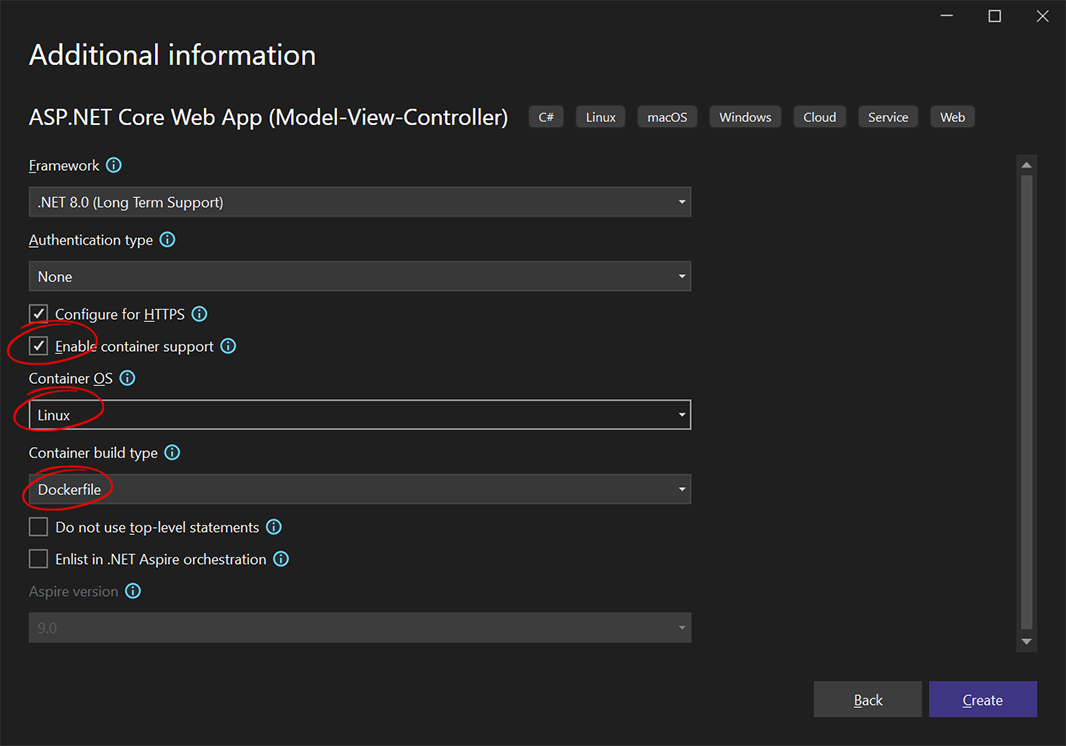The image size is (1066, 746).
Task: Open the Framework info tooltip icon
Action: 114,165
